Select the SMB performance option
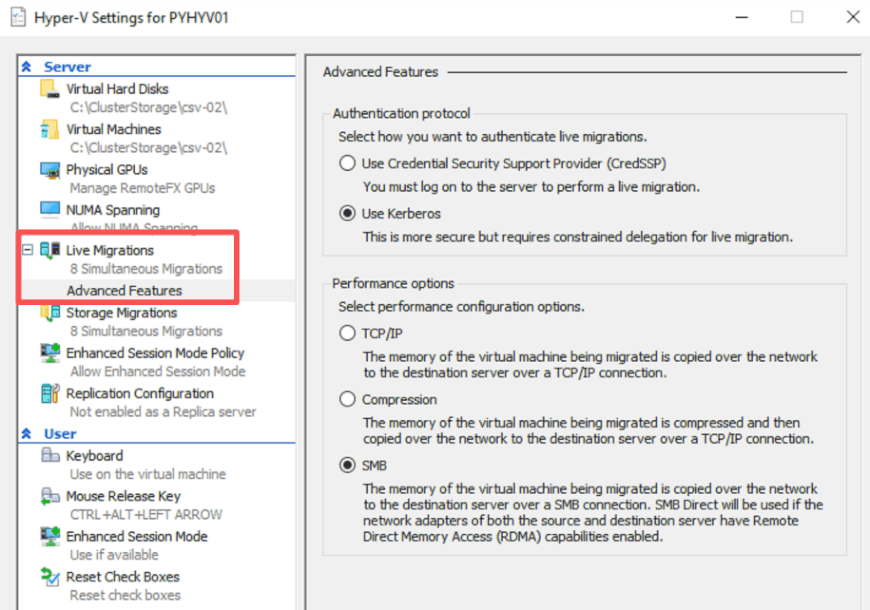Image resolution: width=870 pixels, height=610 pixels. tap(347, 465)
